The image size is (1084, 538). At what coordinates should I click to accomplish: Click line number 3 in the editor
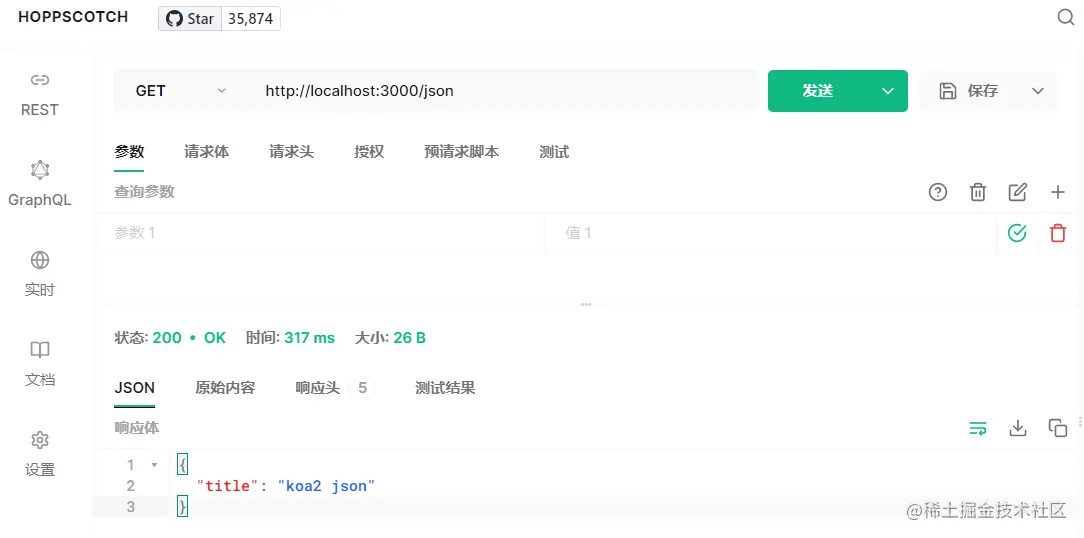tap(131, 507)
